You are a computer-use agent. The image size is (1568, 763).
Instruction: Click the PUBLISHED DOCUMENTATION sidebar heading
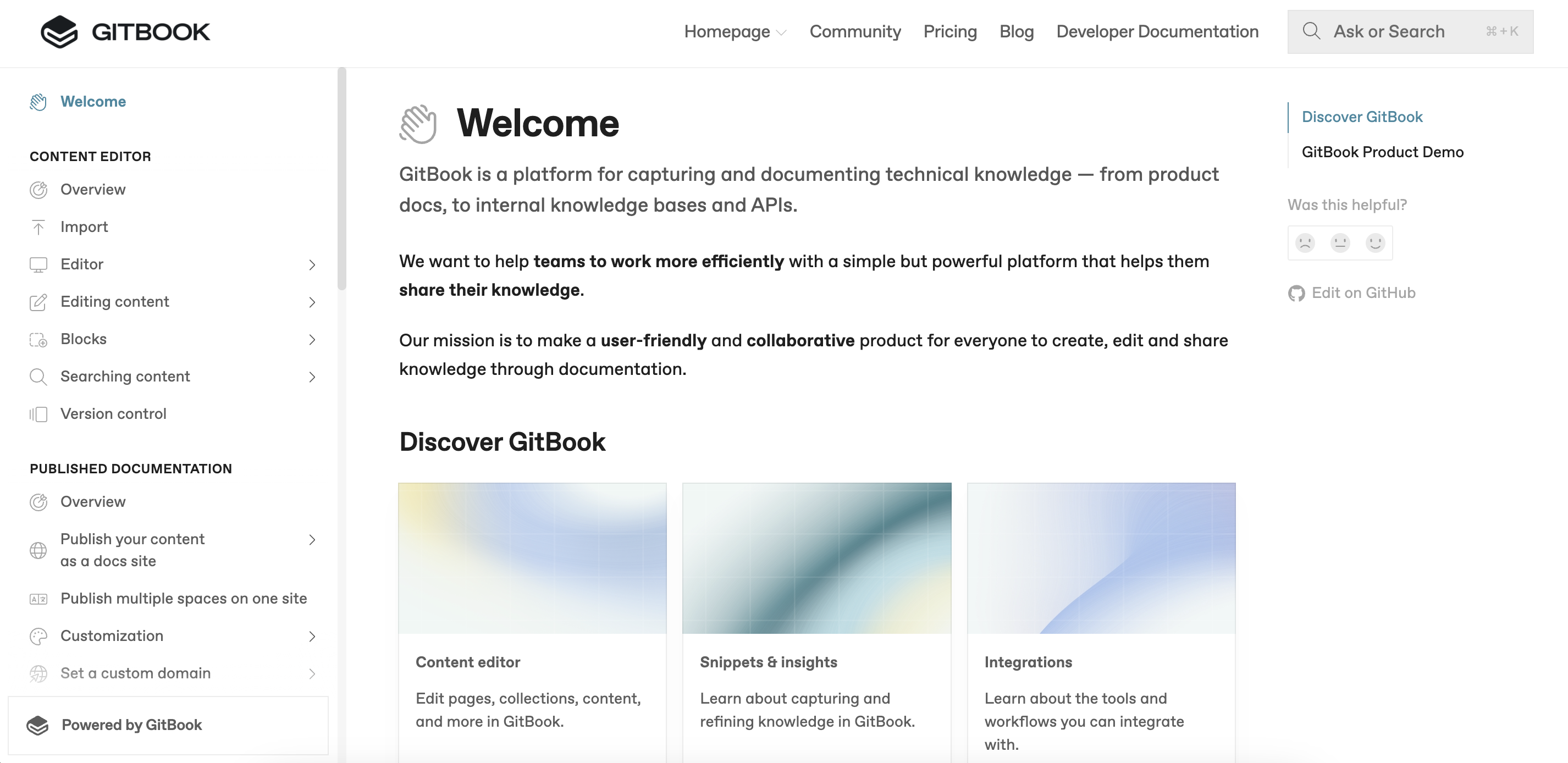pyautogui.click(x=131, y=469)
